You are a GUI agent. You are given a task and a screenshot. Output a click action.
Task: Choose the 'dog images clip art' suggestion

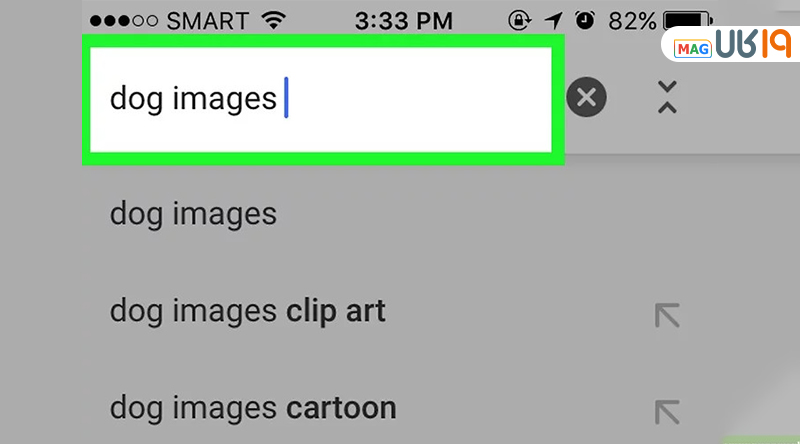click(247, 311)
